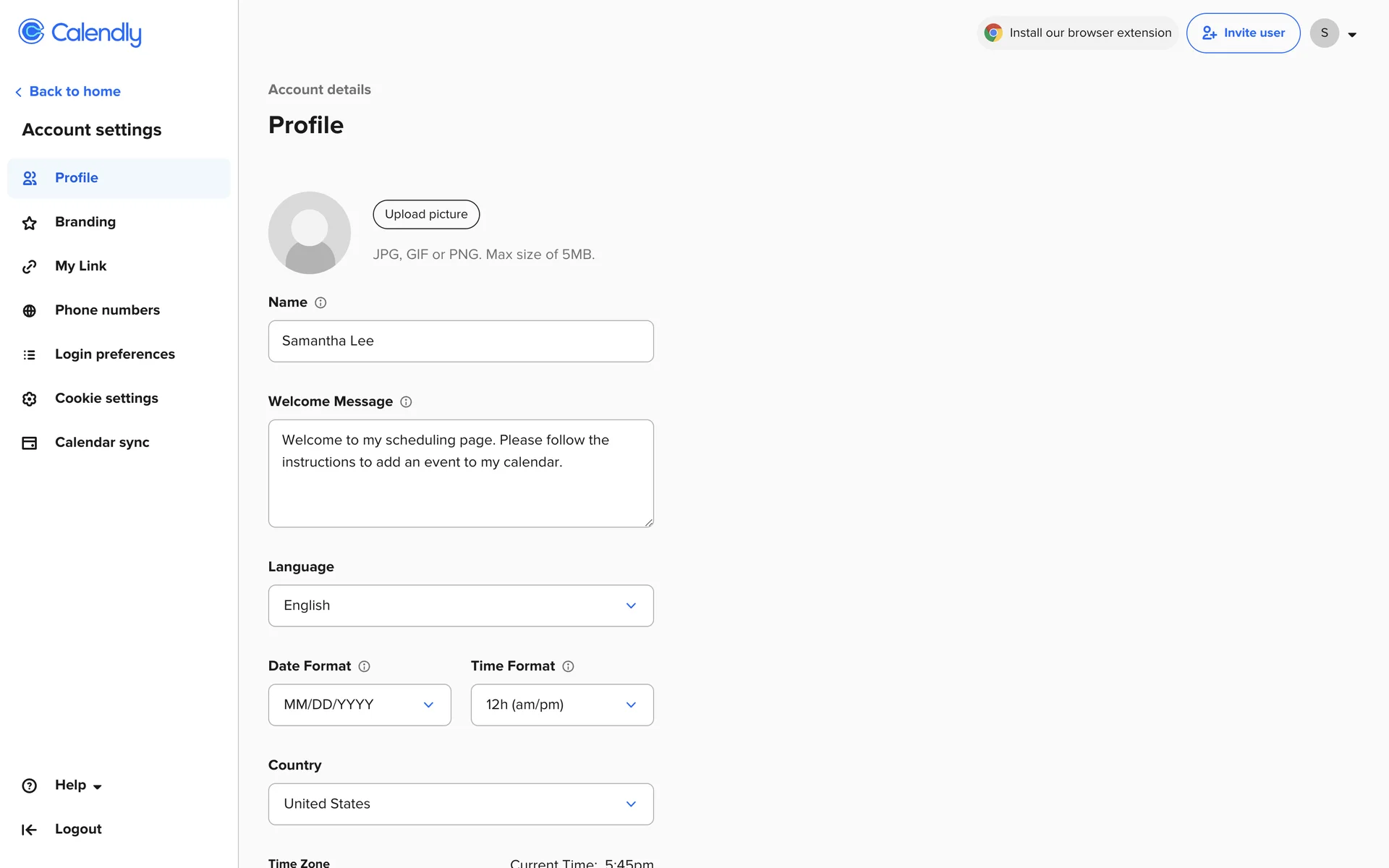Go to My Link settings

81,266
